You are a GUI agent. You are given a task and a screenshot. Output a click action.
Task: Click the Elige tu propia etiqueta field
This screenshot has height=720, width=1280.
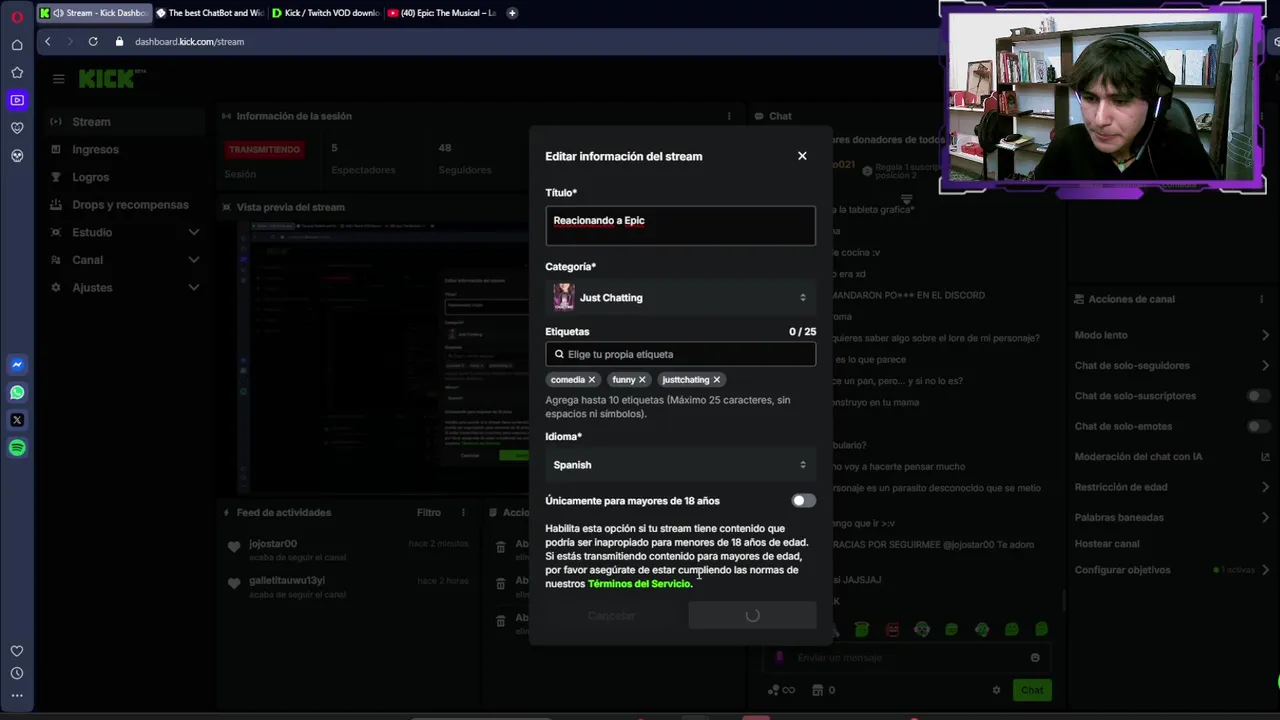pyautogui.click(x=680, y=354)
